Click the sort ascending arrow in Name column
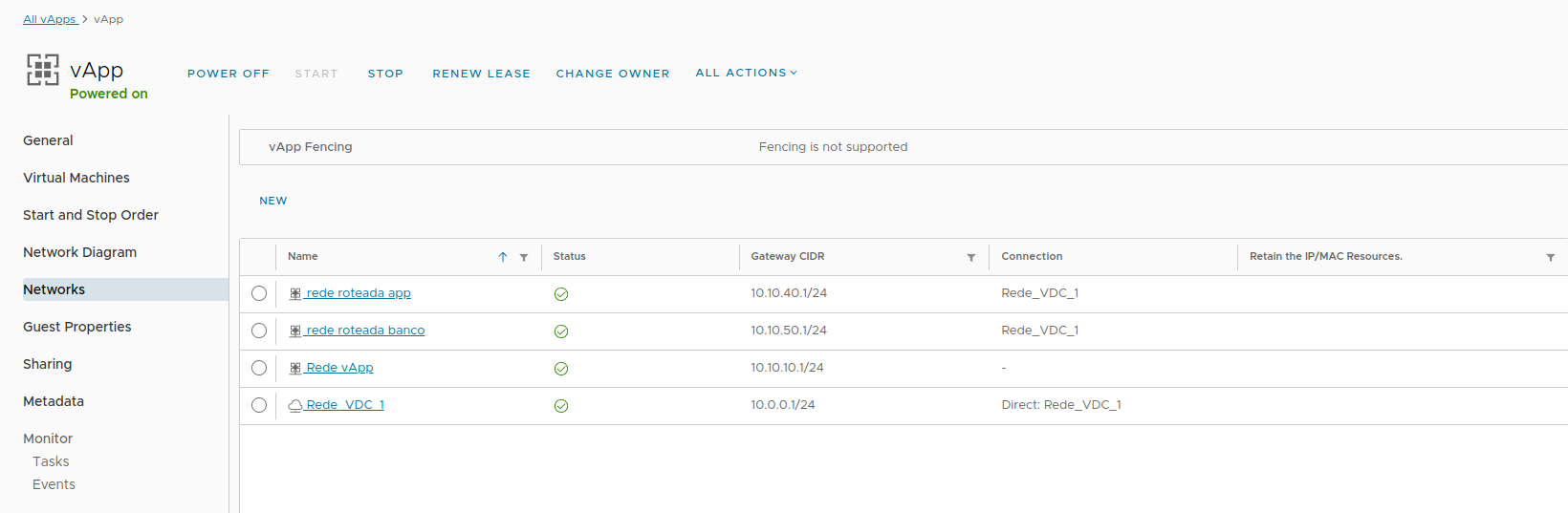The image size is (1568, 513). pos(503,257)
